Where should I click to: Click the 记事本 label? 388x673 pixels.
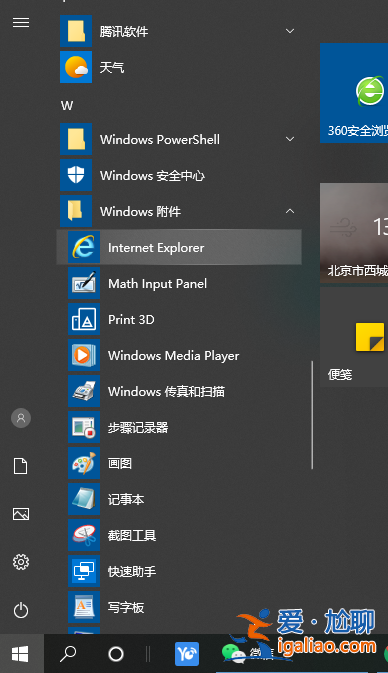126,500
